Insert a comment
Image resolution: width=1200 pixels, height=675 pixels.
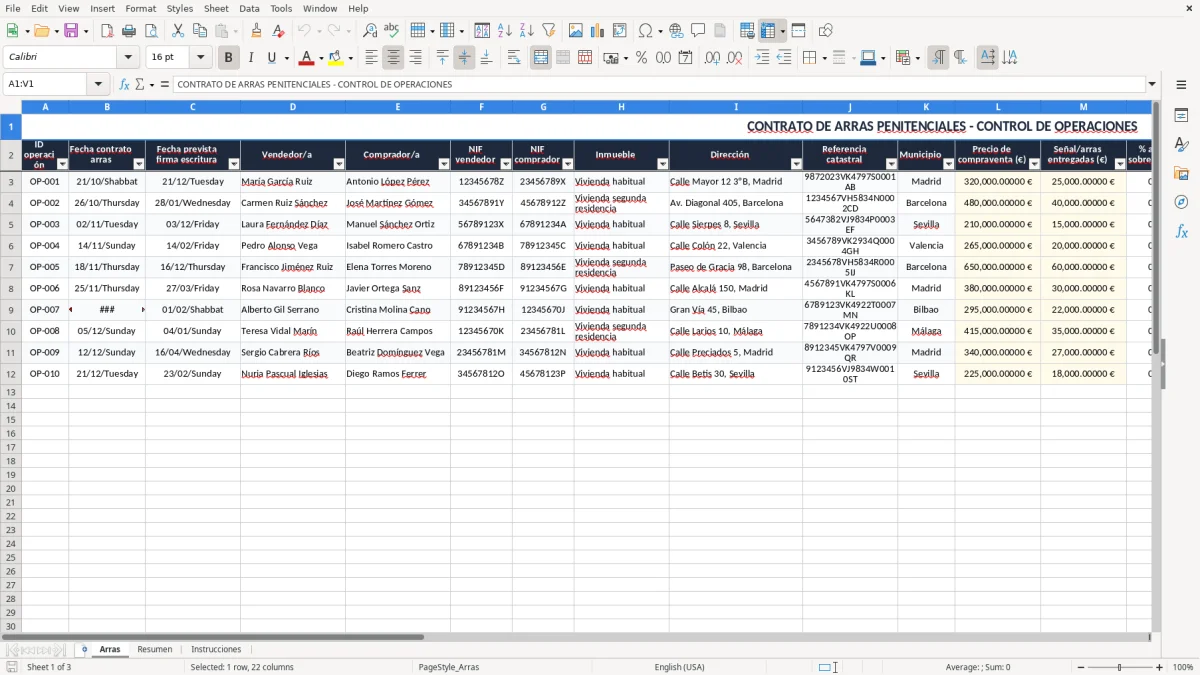click(x=698, y=31)
